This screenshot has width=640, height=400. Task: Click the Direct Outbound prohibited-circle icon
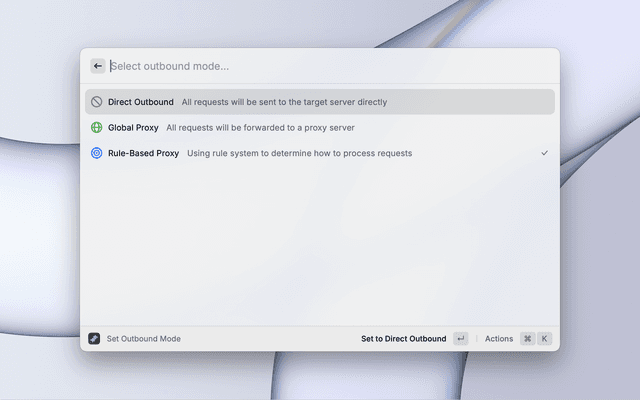[96, 102]
